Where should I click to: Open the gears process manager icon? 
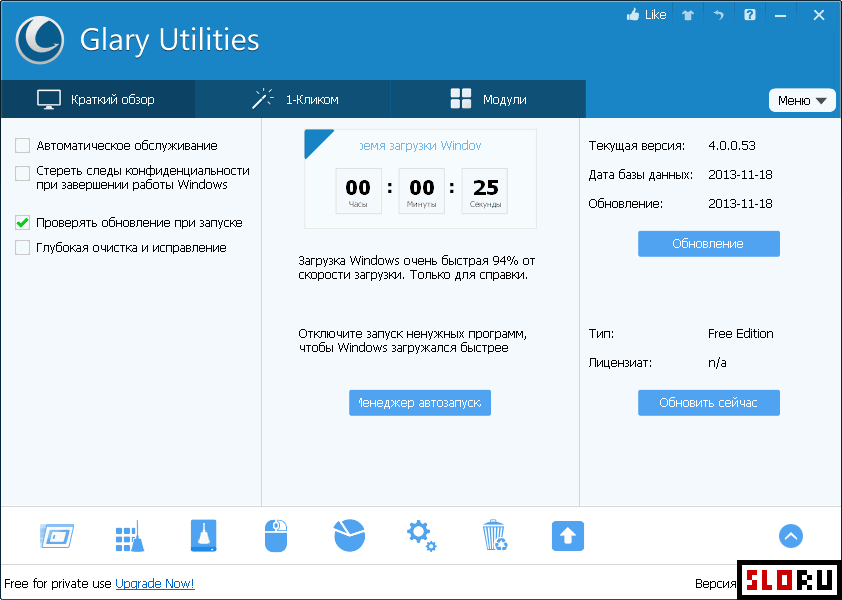click(x=422, y=537)
